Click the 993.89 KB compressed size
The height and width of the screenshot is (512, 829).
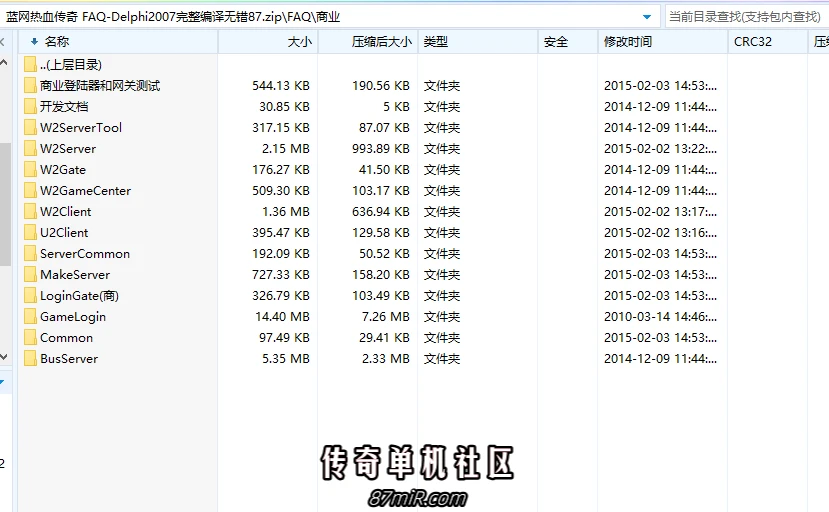tap(381, 149)
